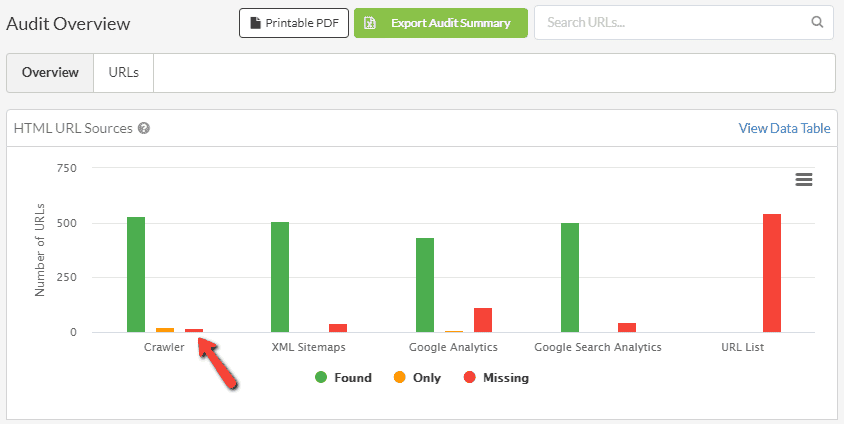Click the green Google Search Analytics bar
Viewport: 844px width, 424px height.
click(570, 277)
